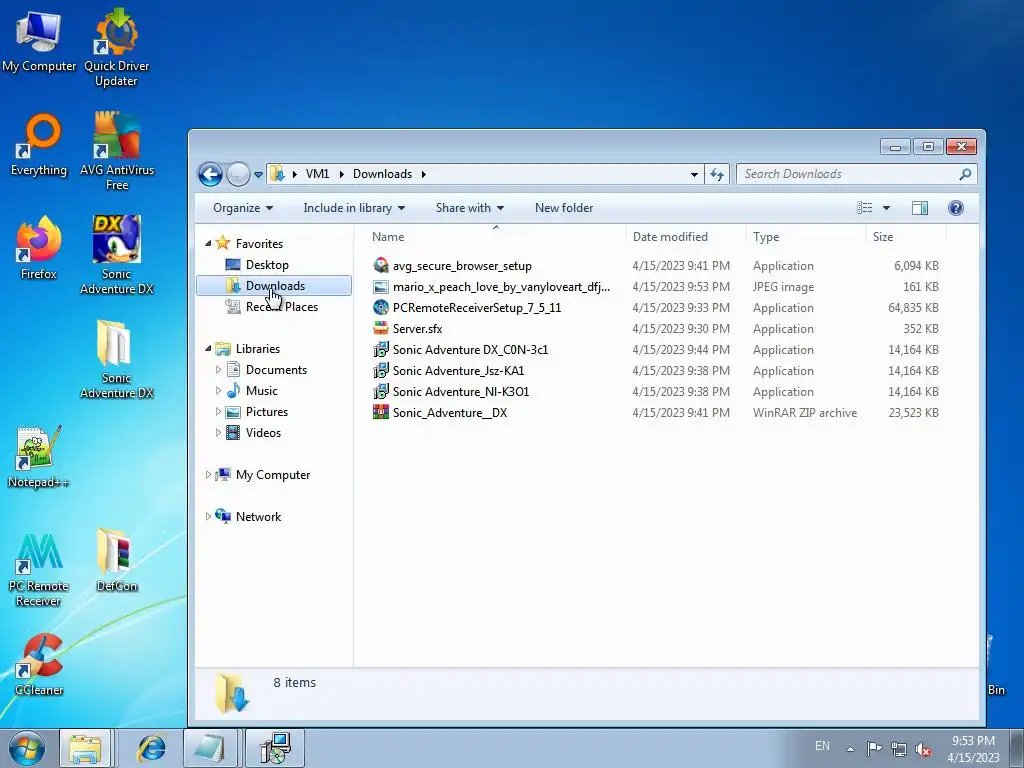This screenshot has height=768, width=1024.
Task: Click Downloads breadcrumb segment
Action: (382, 174)
